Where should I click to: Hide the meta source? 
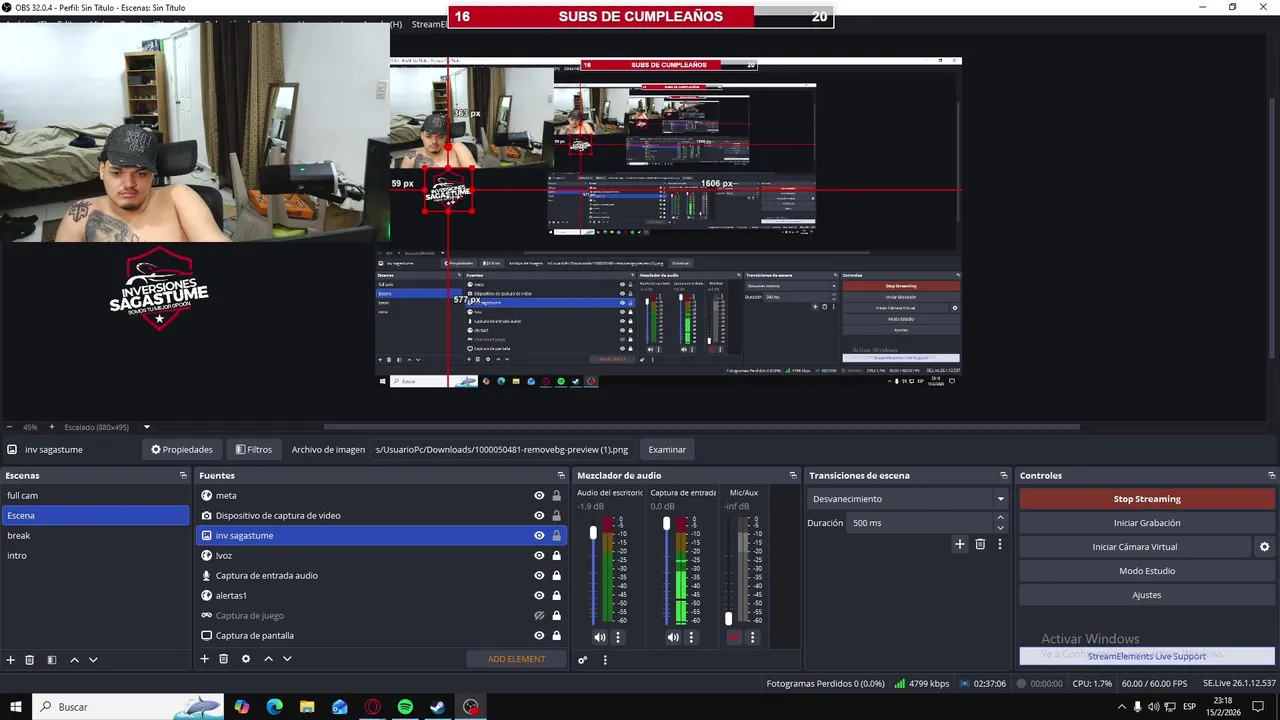tap(539, 496)
